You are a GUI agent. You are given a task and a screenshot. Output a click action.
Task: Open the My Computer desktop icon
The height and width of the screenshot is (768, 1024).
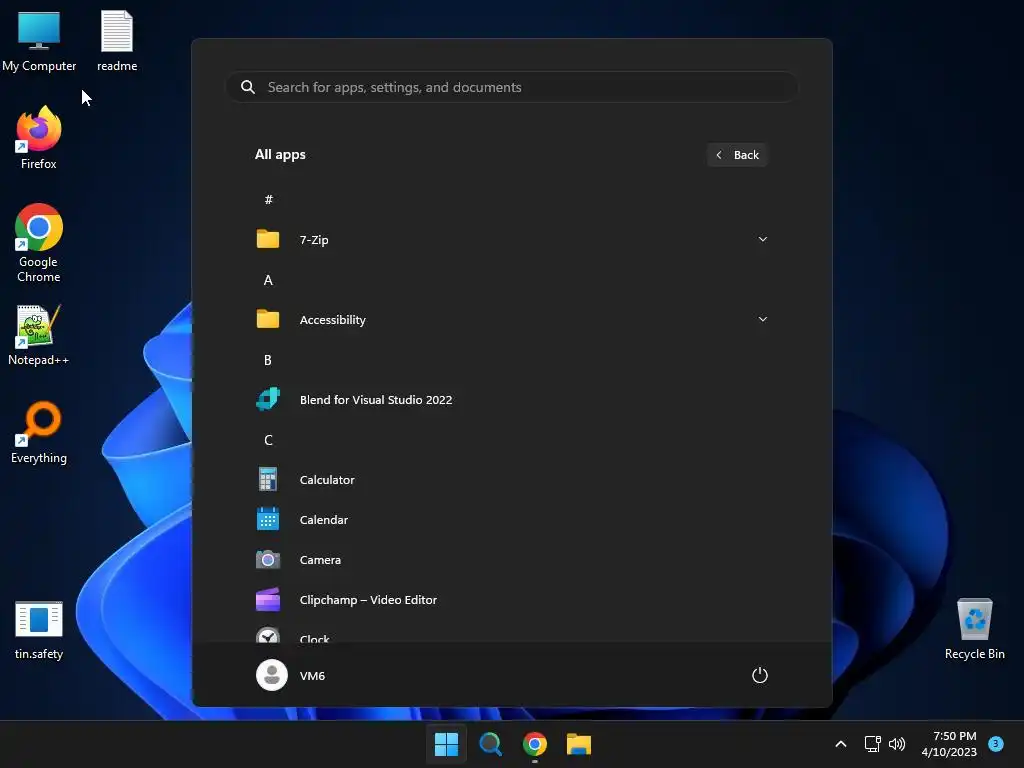coord(39,40)
